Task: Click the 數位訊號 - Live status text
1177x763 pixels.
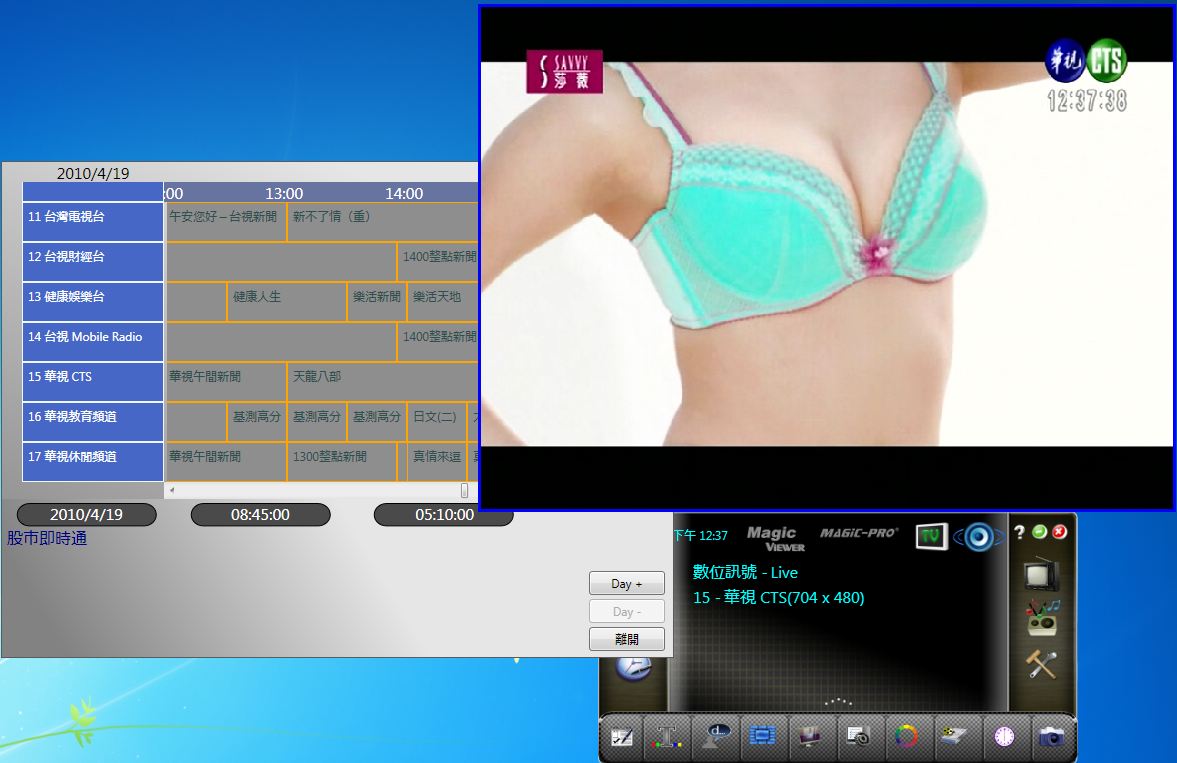Action: pos(745,572)
